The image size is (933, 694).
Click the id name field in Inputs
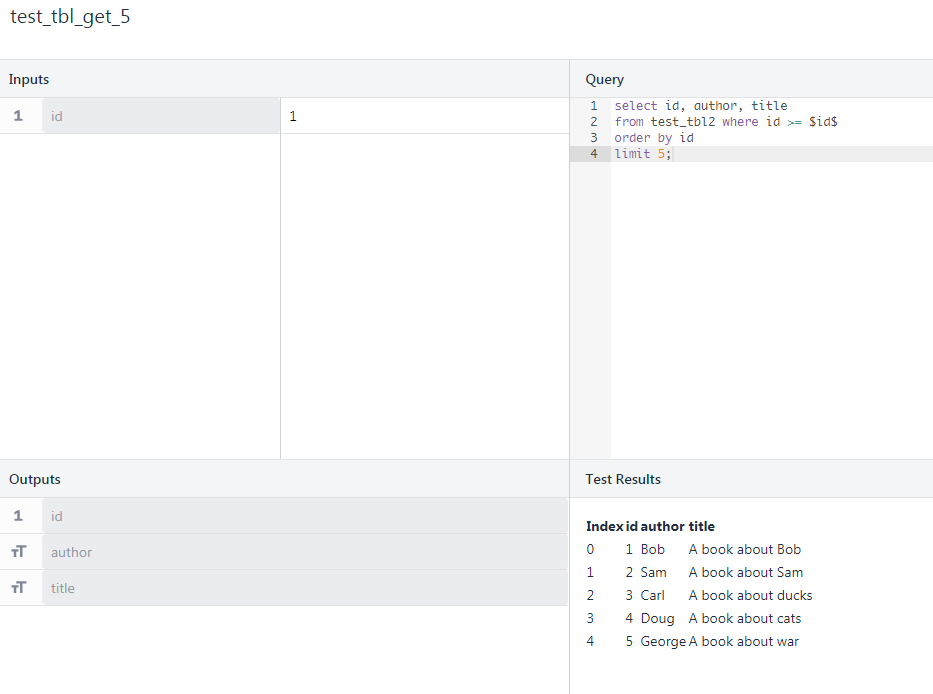click(160, 116)
